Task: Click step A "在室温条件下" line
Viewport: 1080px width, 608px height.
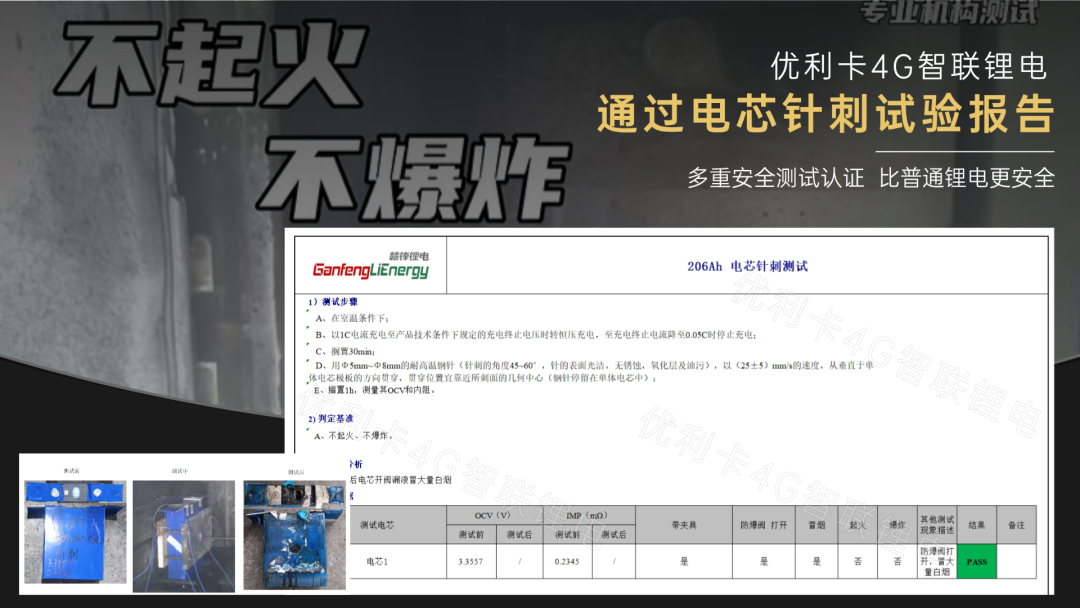Action: coord(352,318)
